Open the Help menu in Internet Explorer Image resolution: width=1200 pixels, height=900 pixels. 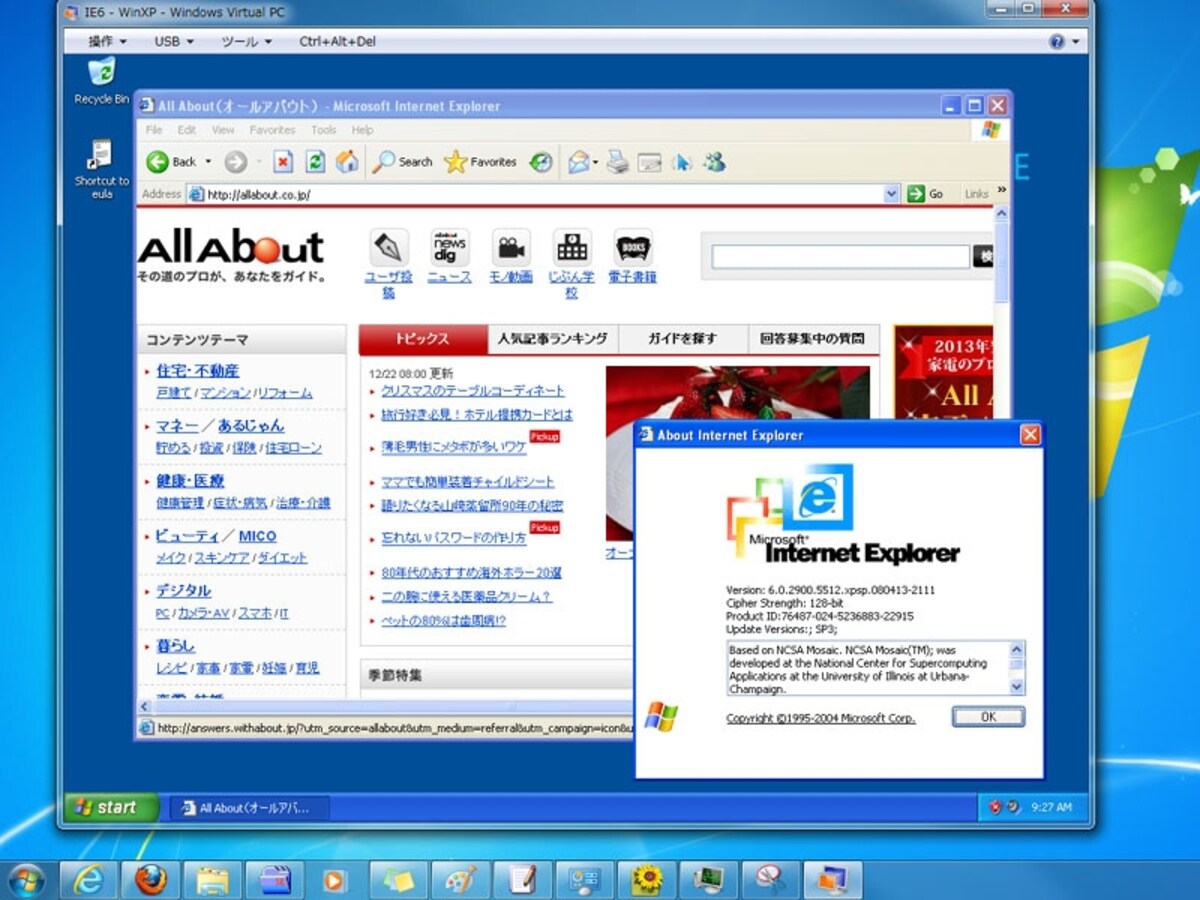tap(362, 130)
